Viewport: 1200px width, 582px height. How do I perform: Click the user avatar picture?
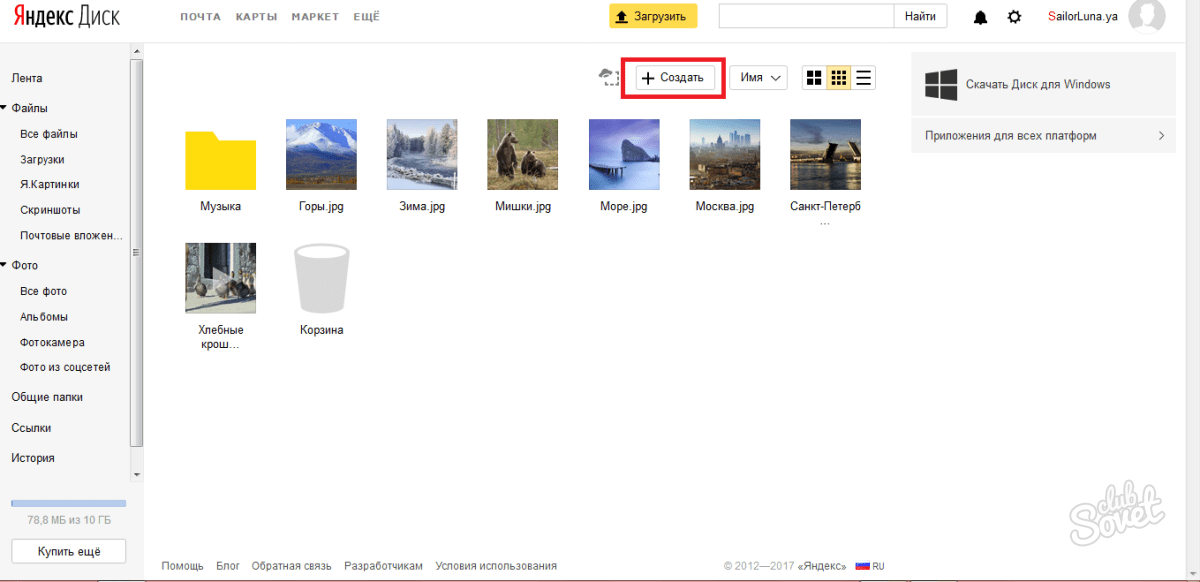coord(1146,16)
